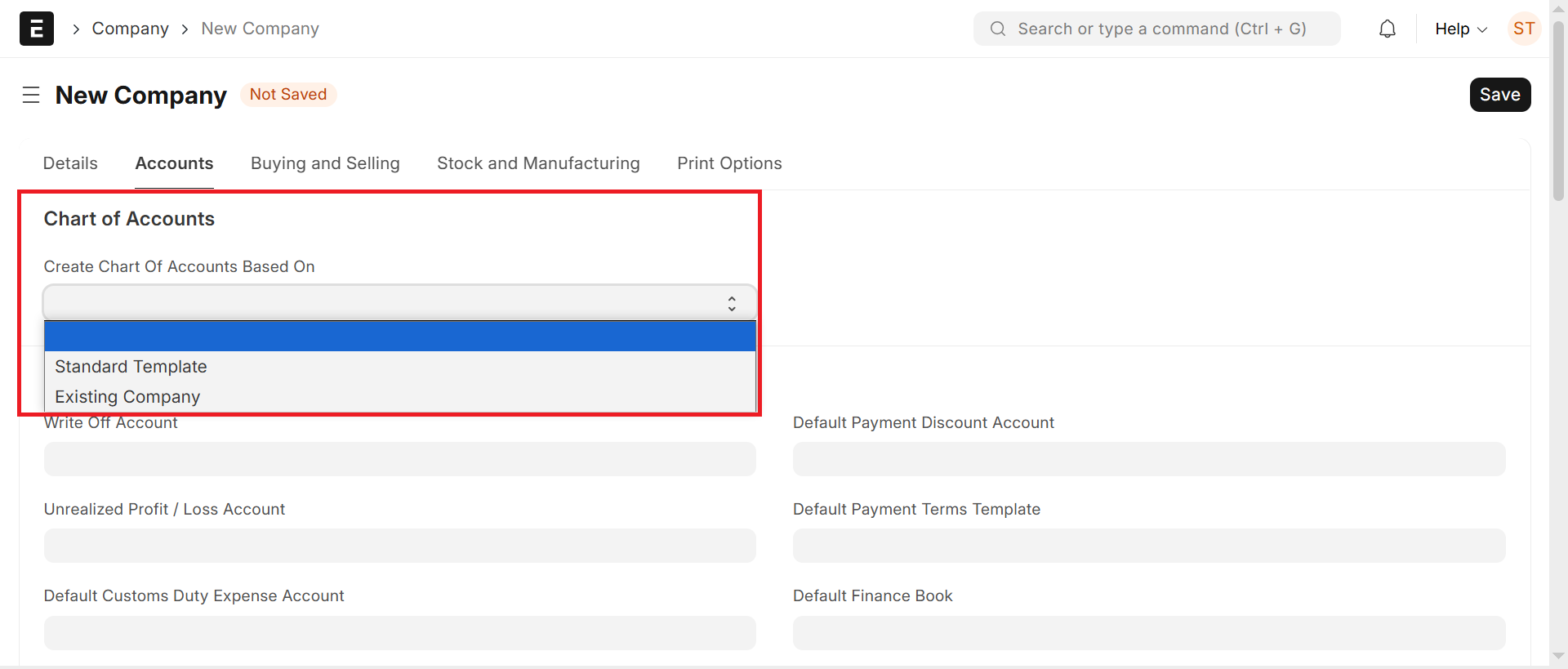Go to Stock and Manufacturing tab
The height and width of the screenshot is (669, 1568).
point(538,163)
